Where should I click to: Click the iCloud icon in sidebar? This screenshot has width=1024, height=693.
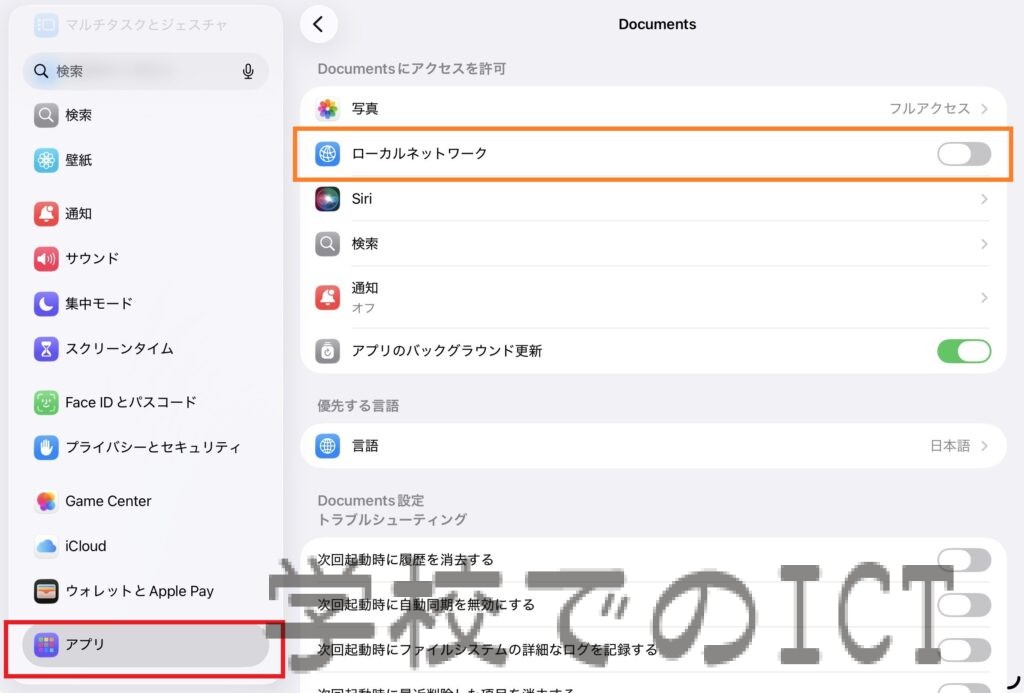(x=46, y=546)
